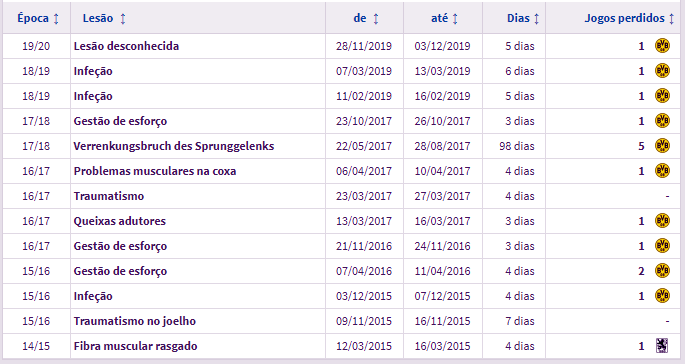The height and width of the screenshot is (364, 685).
Task: Sort by 'até' end date arrows
Action: [x=455, y=18]
